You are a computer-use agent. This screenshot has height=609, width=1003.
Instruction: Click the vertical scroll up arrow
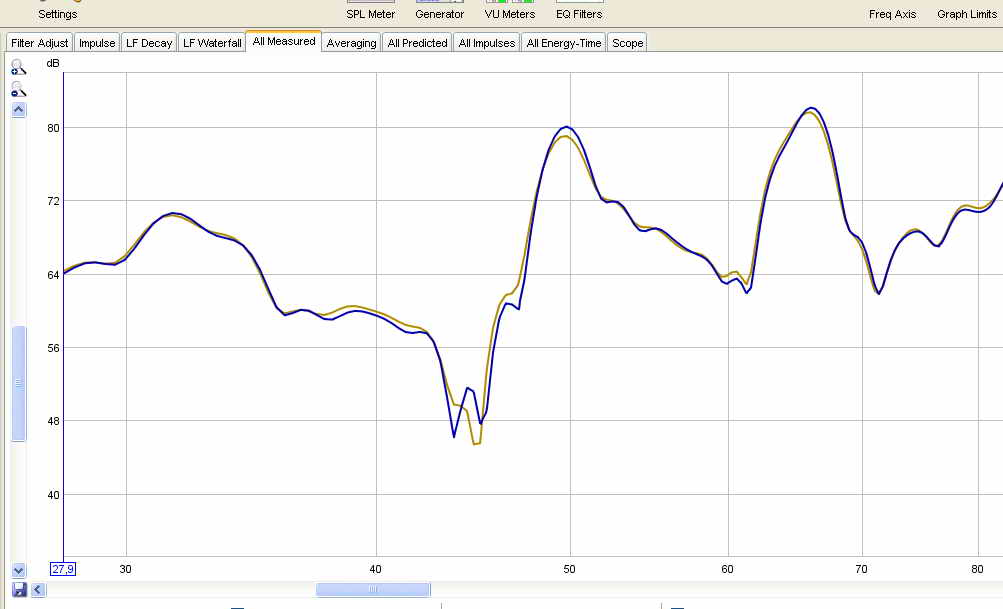click(x=19, y=110)
